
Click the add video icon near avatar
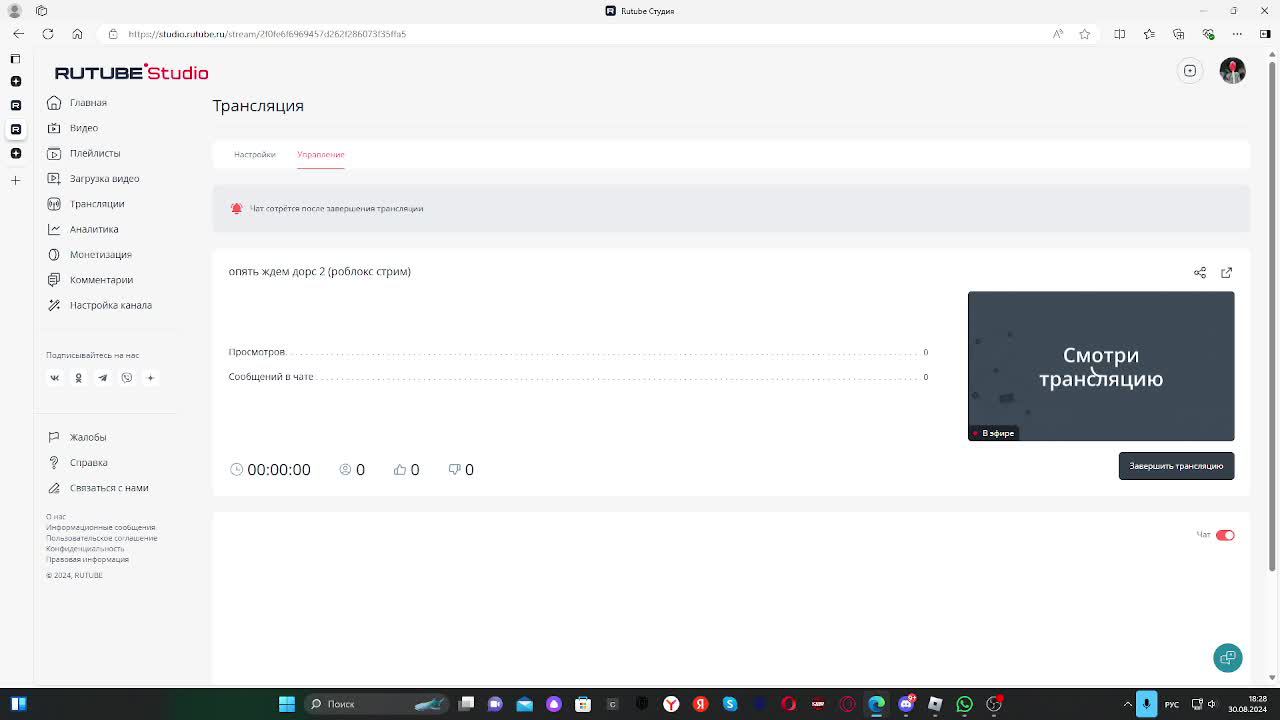pos(1190,71)
